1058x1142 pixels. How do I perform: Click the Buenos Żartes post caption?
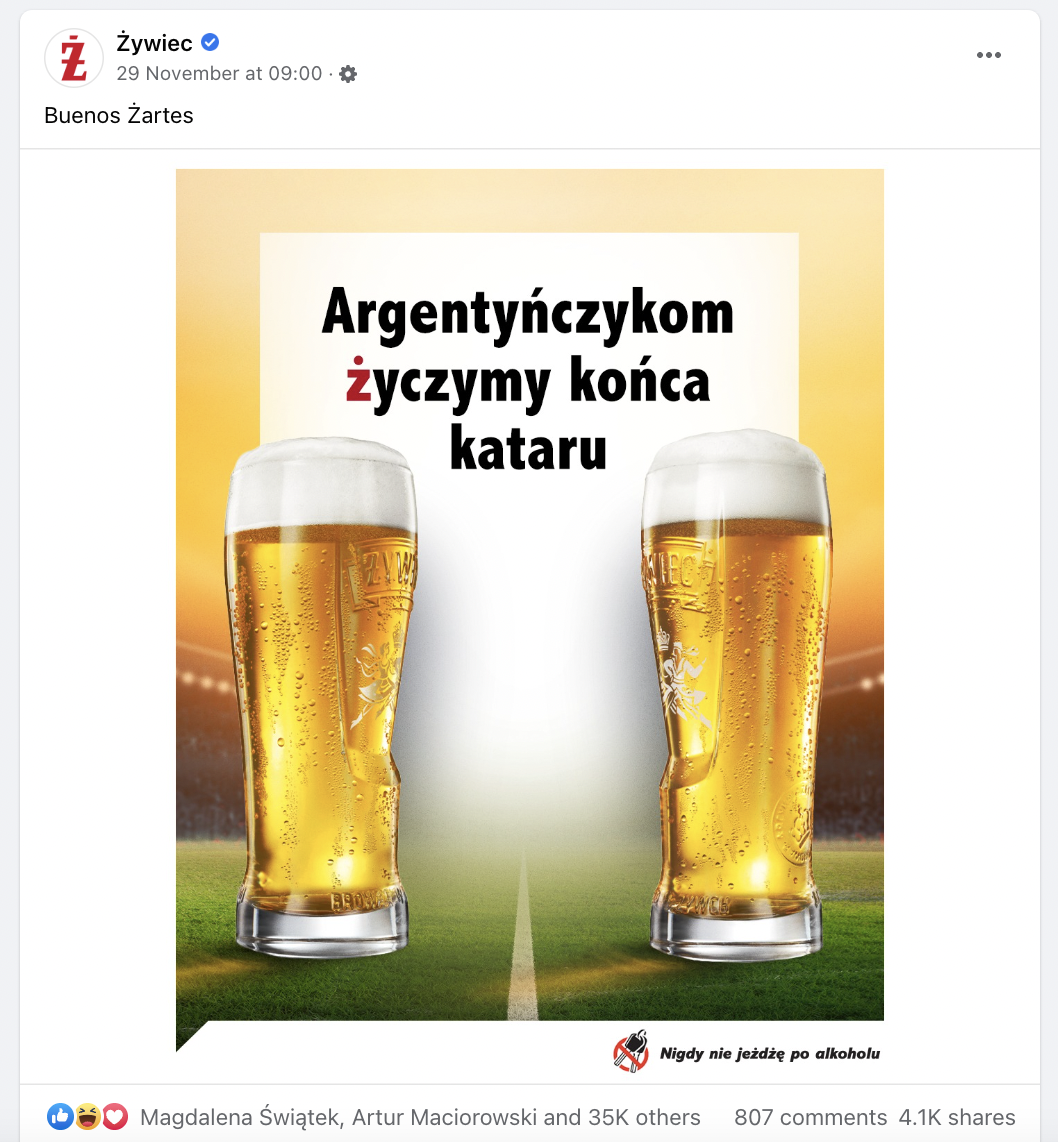click(x=119, y=115)
